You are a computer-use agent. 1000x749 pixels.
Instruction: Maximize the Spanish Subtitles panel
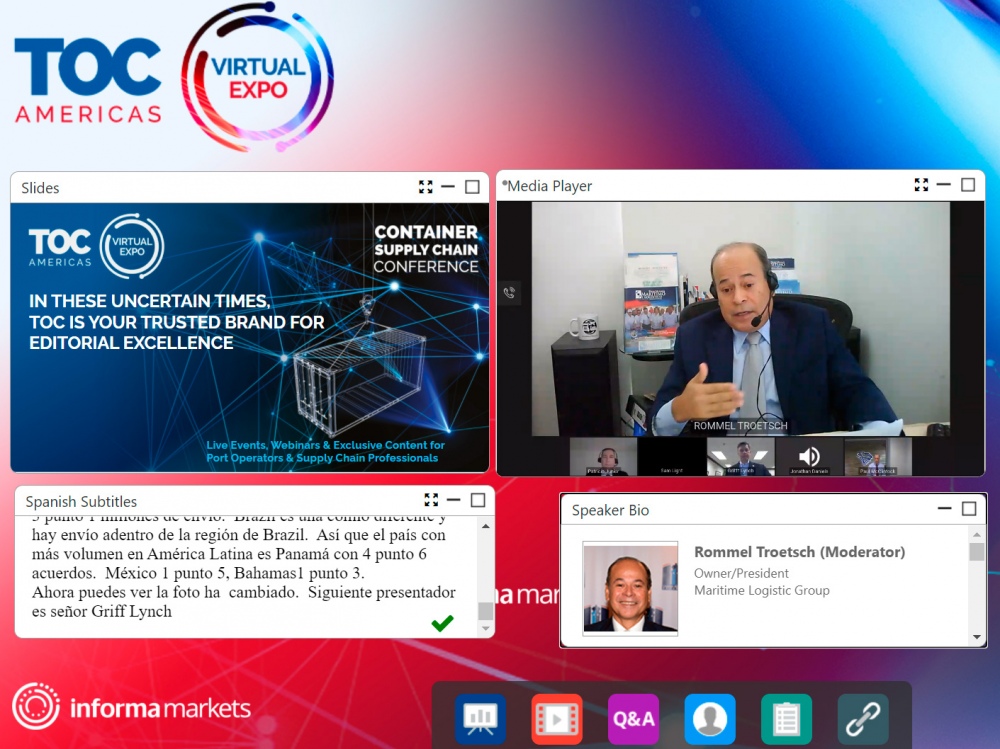pyautogui.click(x=478, y=500)
